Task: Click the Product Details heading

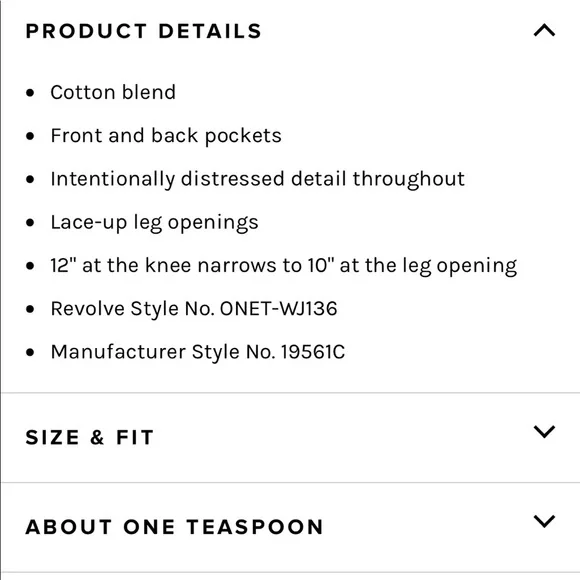Action: [144, 31]
